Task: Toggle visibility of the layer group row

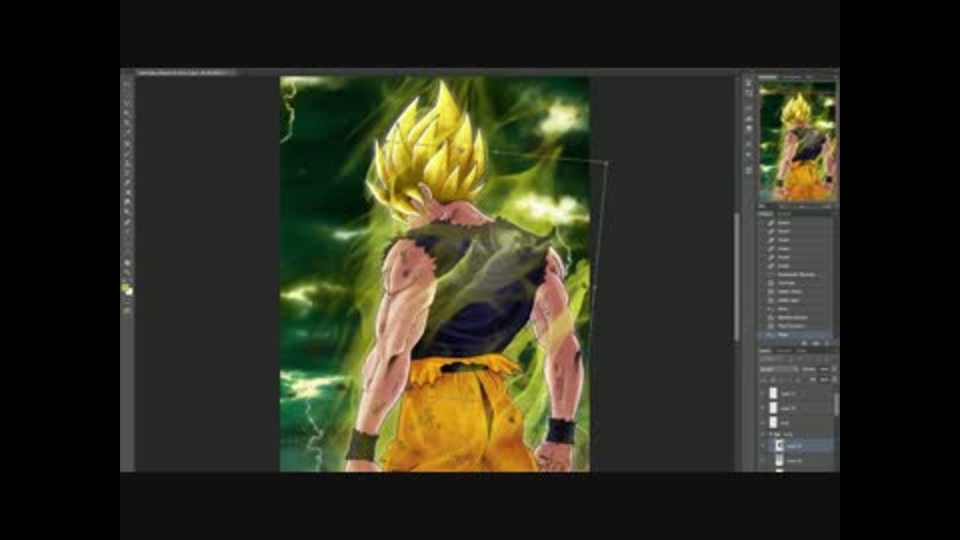Action: coord(763,434)
